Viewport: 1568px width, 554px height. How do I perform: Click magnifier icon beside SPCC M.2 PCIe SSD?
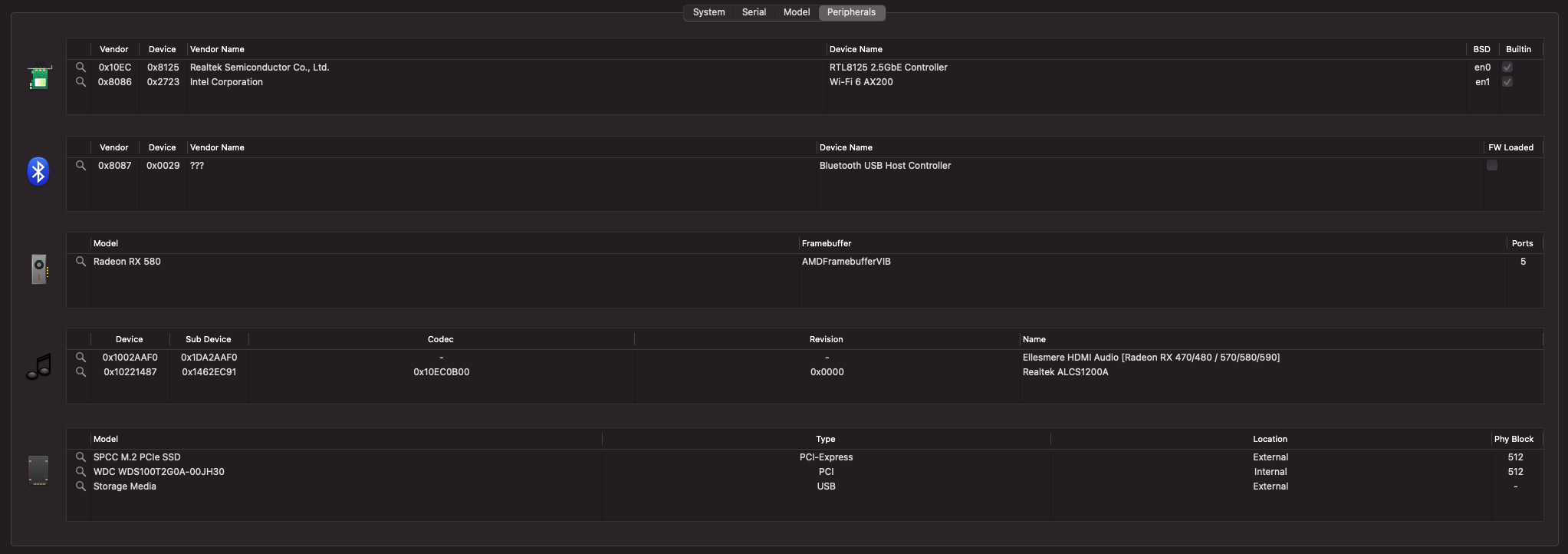[x=81, y=457]
